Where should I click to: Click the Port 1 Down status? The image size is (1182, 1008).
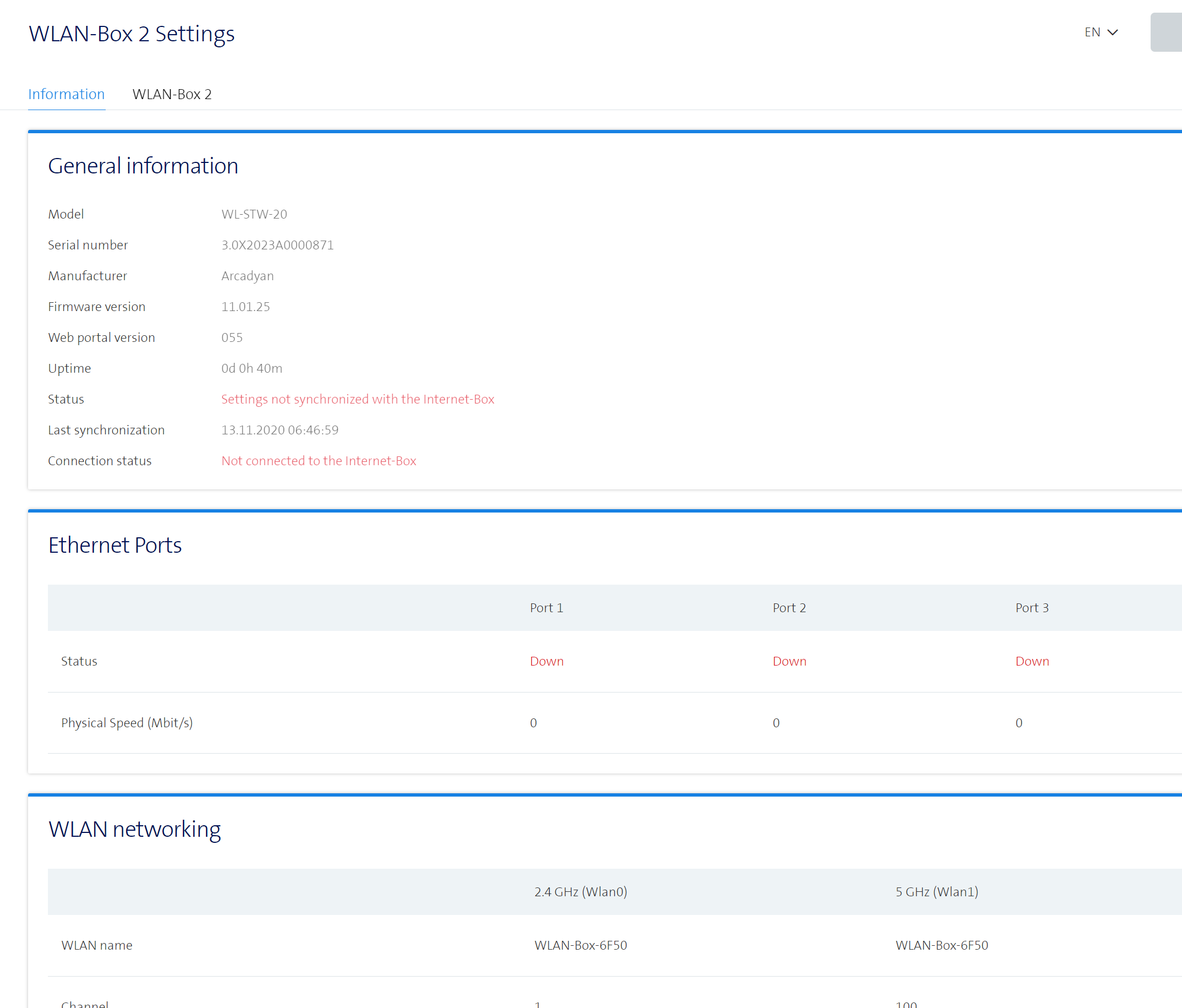coord(546,661)
